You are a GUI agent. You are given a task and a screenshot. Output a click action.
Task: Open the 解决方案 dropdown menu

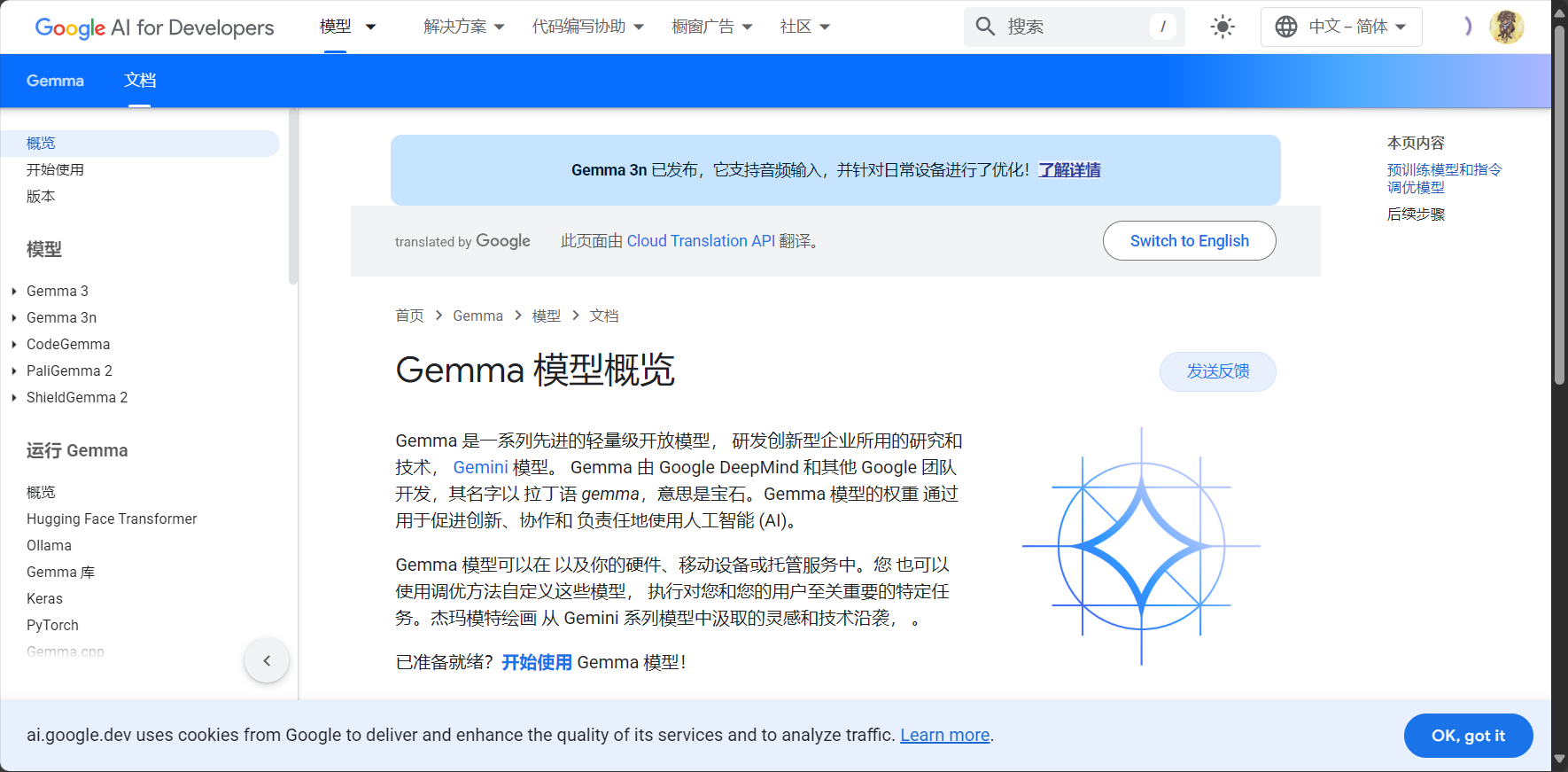[x=464, y=27]
